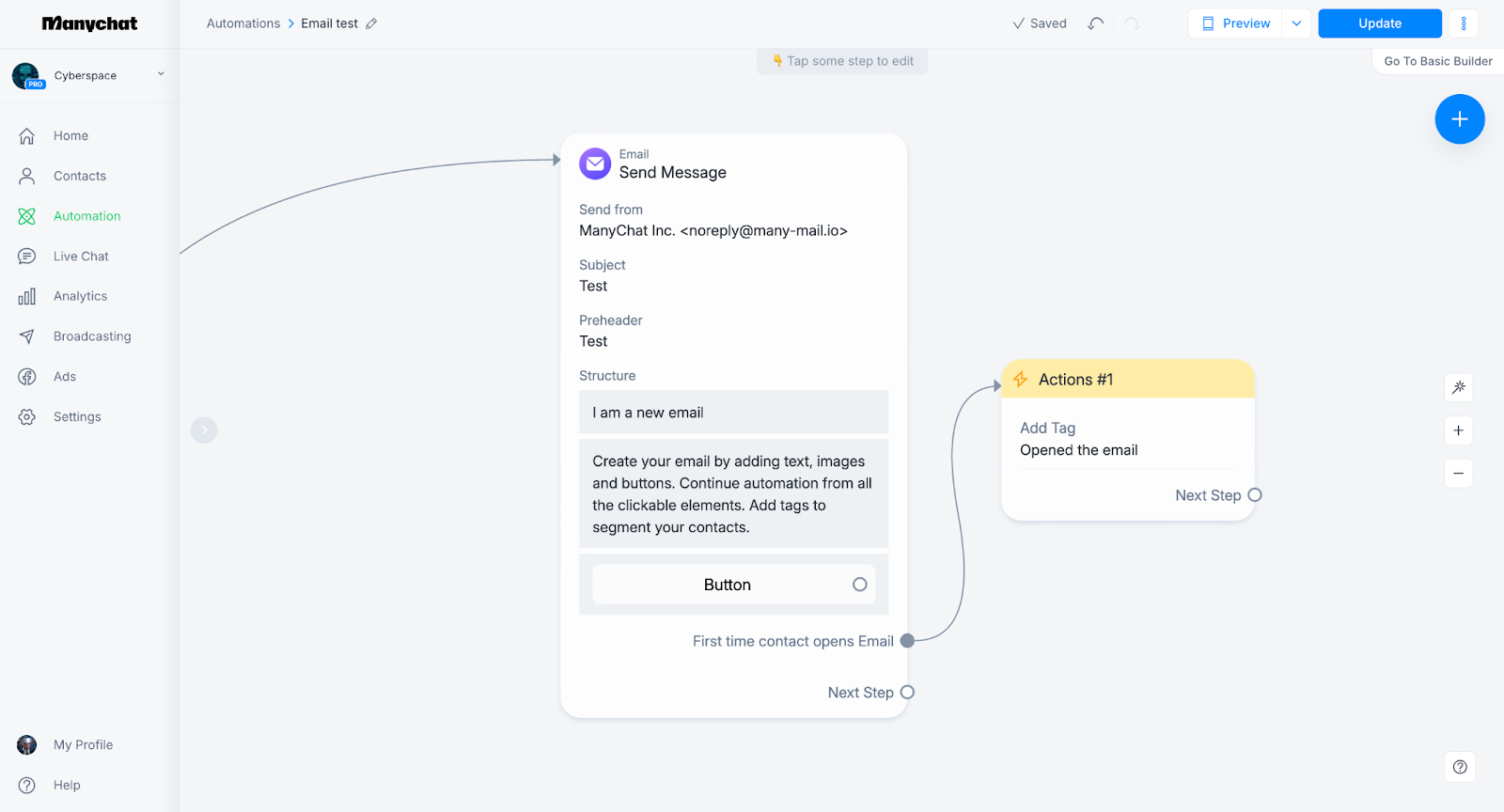The height and width of the screenshot is (812, 1504).
Task: Click the Update button
Action: tap(1379, 23)
